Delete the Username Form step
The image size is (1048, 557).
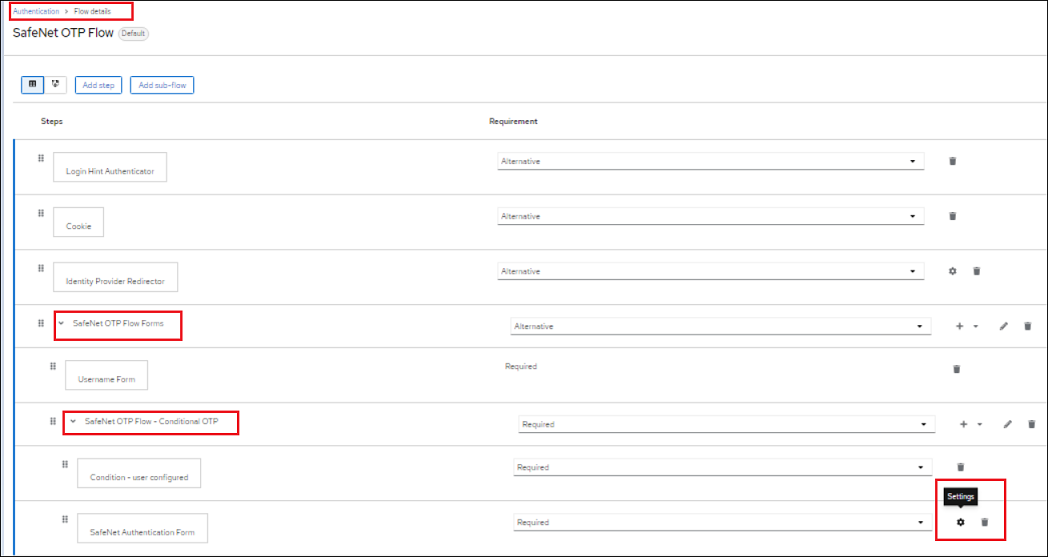click(x=956, y=369)
